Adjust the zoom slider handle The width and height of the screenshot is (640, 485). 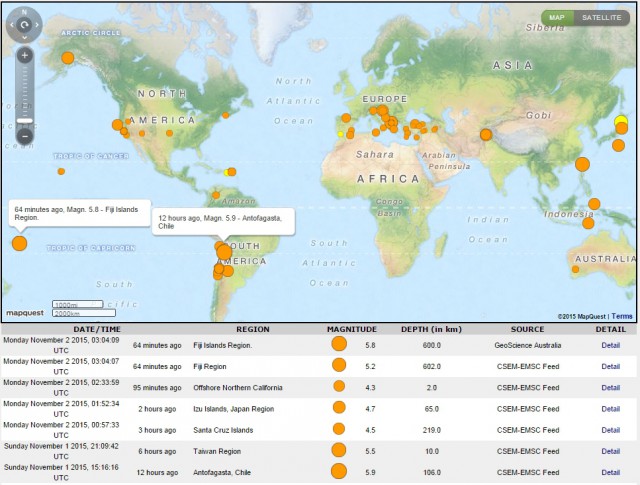(24, 121)
